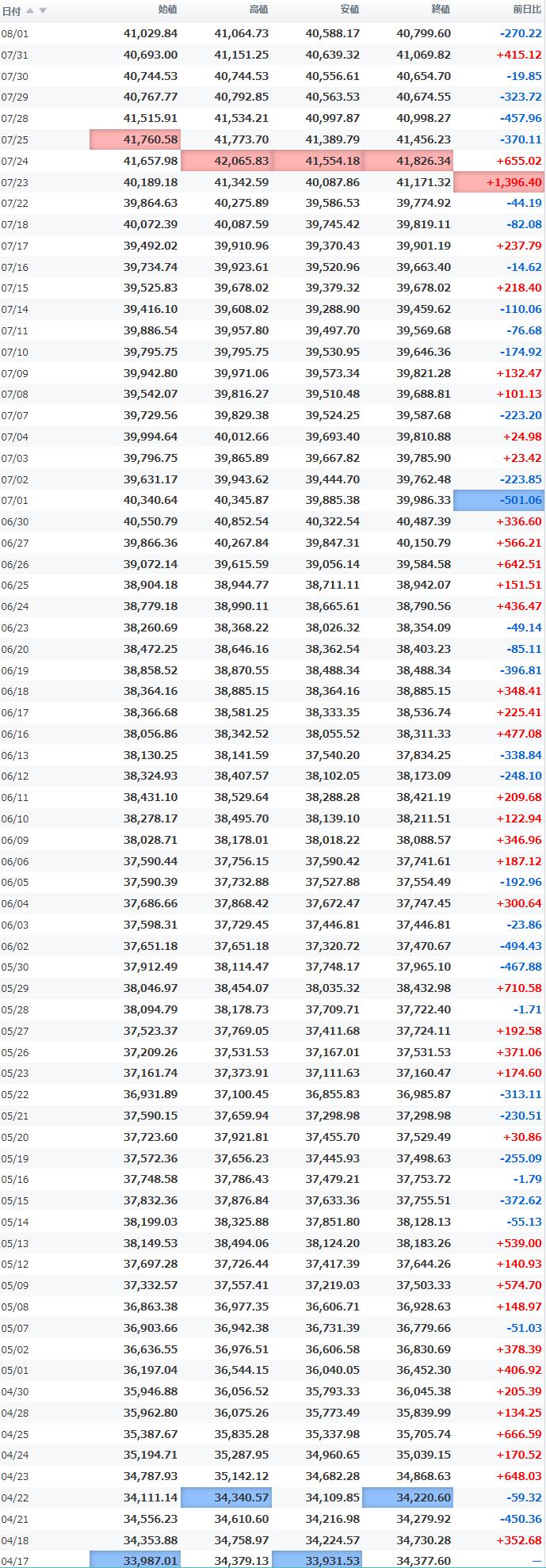Viewport: 546px width, 1568px height.
Task: Select the highlighted high value 42,065.83
Action: pos(227,161)
